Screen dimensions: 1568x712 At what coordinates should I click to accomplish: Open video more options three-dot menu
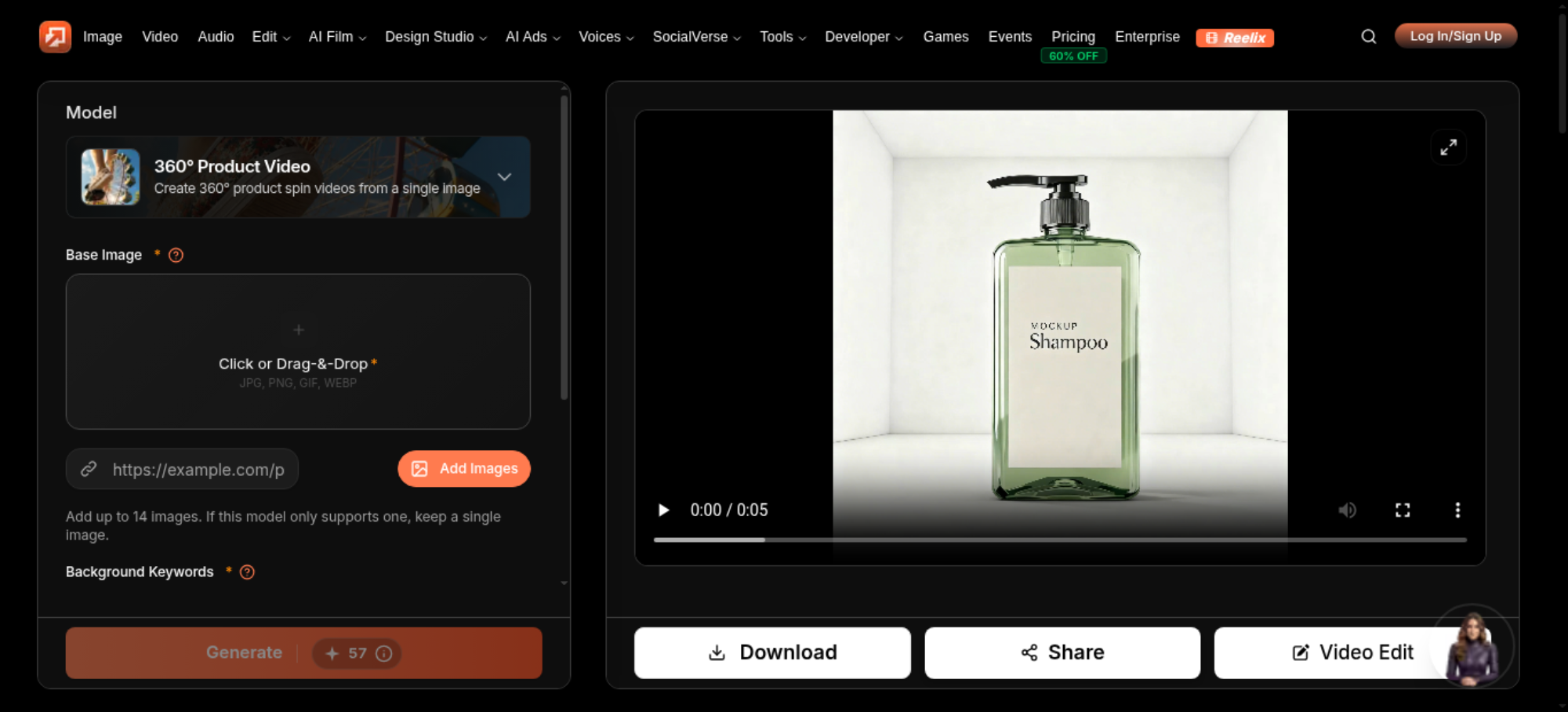(x=1457, y=510)
